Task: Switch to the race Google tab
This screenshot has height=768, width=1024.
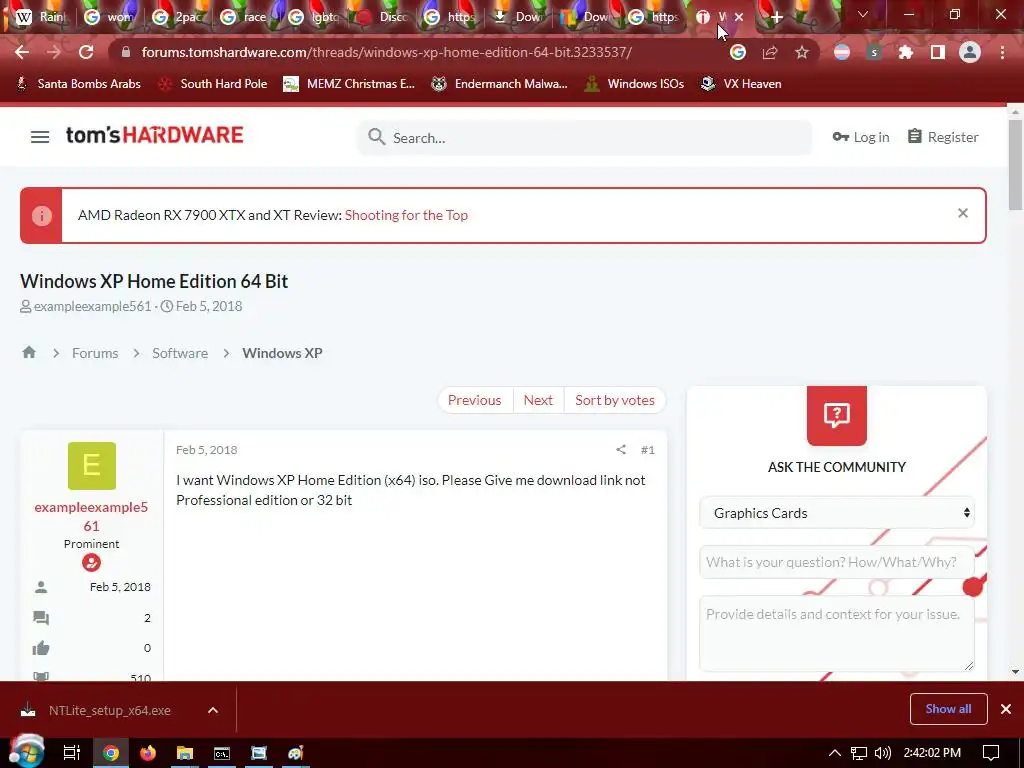Action: pos(246,17)
